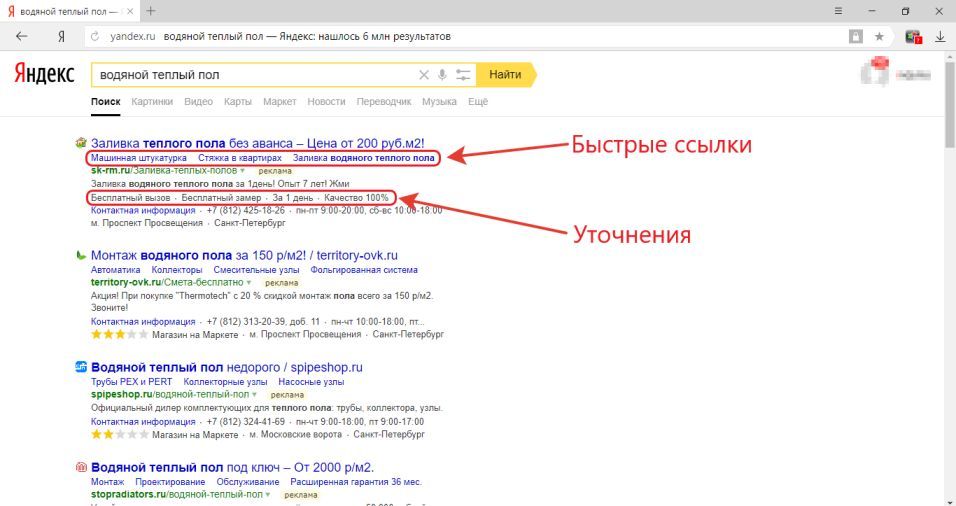Open the Водяной теплый пол недорого result
Viewport: 956px width, 506px height.
tap(227, 368)
